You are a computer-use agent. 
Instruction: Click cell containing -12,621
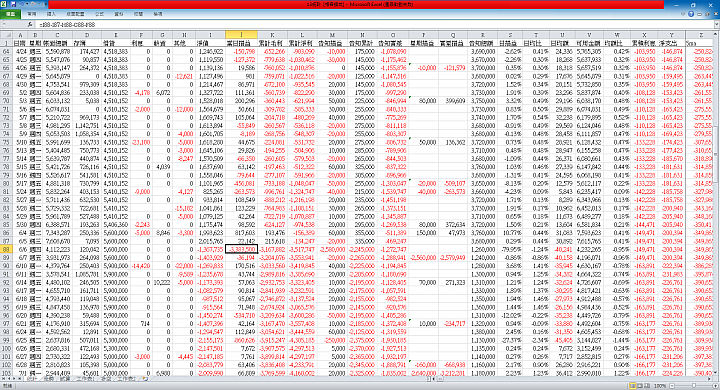(x=185, y=76)
